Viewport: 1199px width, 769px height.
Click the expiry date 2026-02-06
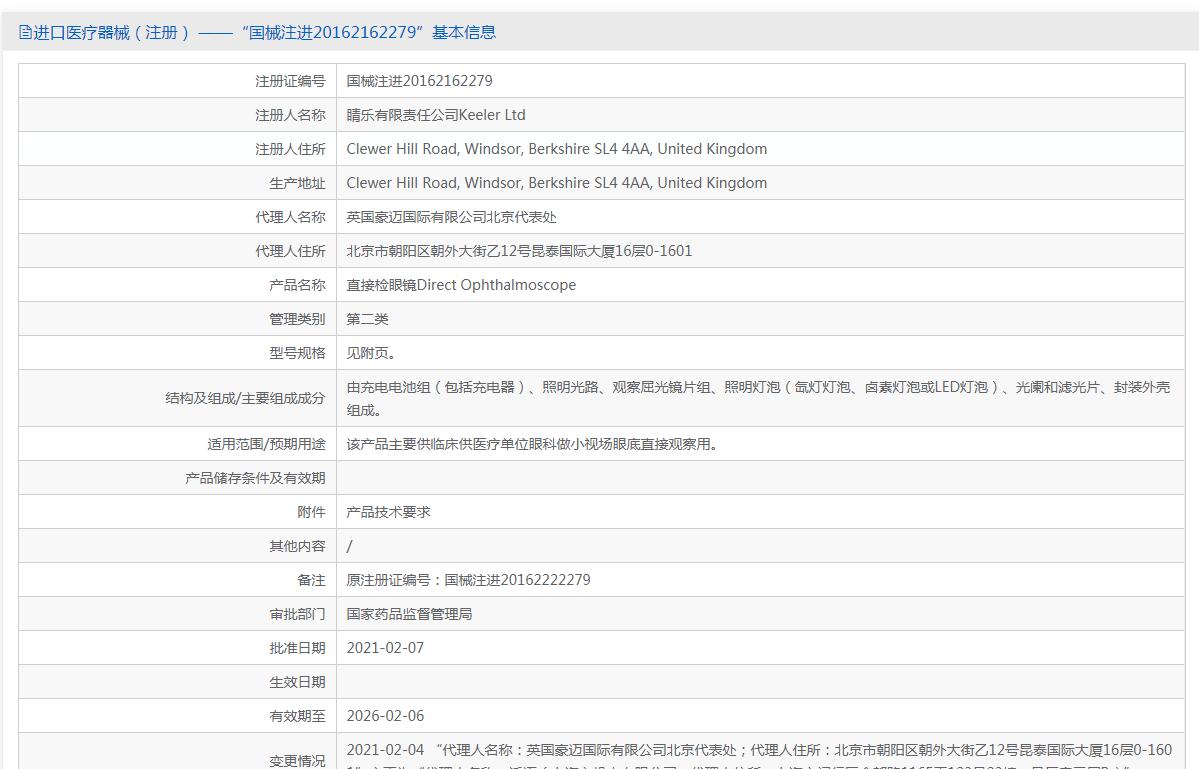(x=385, y=716)
